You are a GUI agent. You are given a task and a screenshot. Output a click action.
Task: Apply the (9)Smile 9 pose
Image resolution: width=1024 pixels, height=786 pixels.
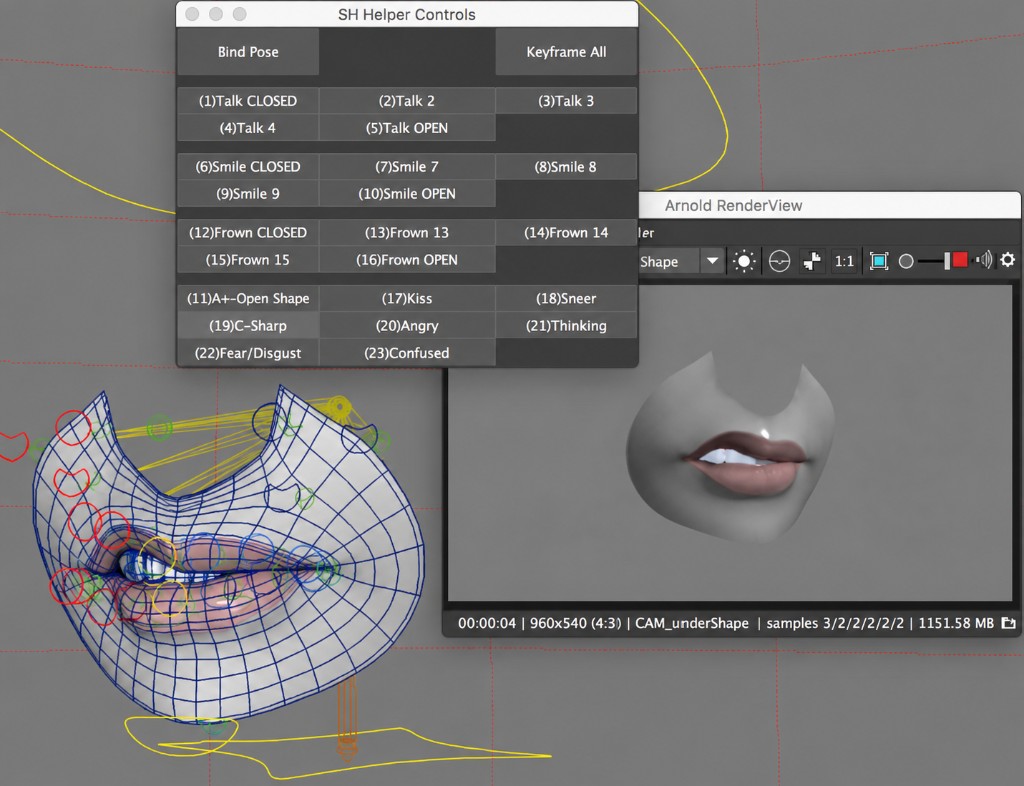(x=248, y=194)
